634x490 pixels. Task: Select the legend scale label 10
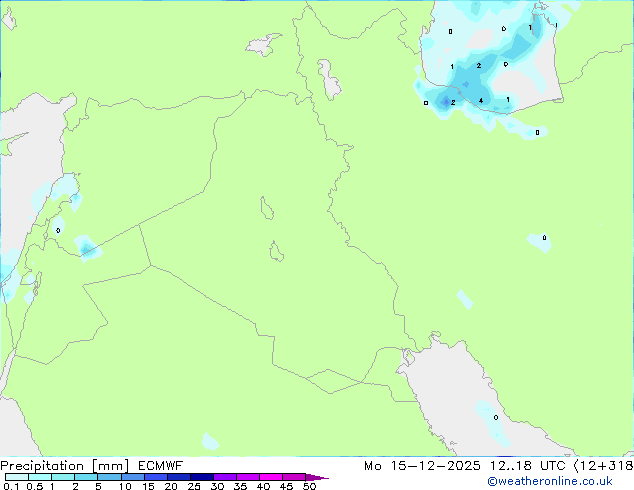click(x=125, y=486)
